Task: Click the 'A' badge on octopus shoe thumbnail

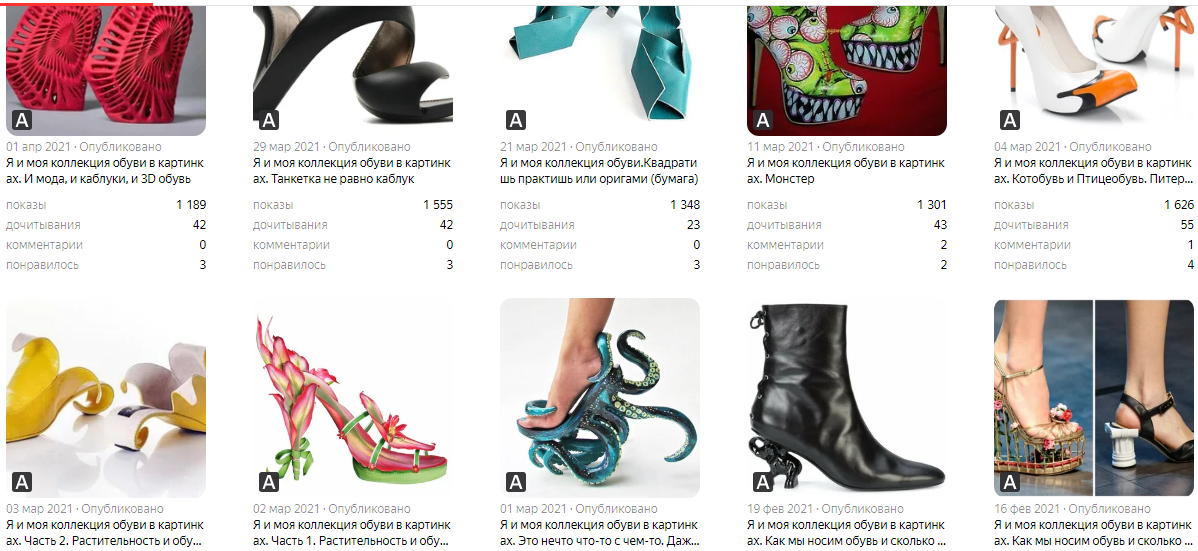Action: tap(516, 481)
